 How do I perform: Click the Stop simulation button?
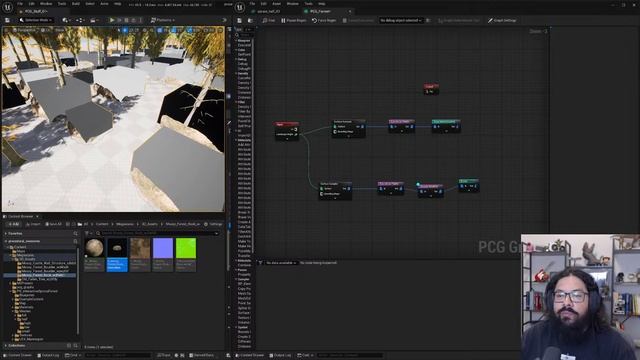[x=127, y=20]
